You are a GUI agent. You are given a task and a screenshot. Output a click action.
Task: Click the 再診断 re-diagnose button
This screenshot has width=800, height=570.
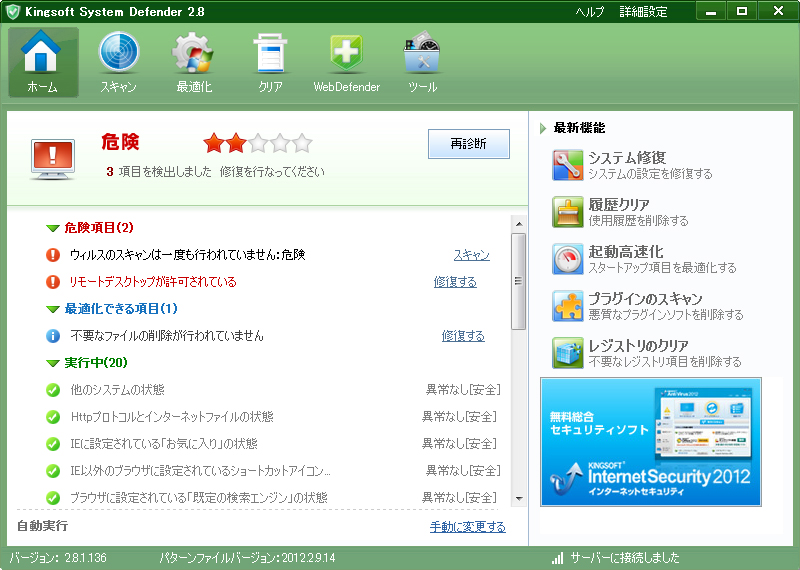(468, 144)
